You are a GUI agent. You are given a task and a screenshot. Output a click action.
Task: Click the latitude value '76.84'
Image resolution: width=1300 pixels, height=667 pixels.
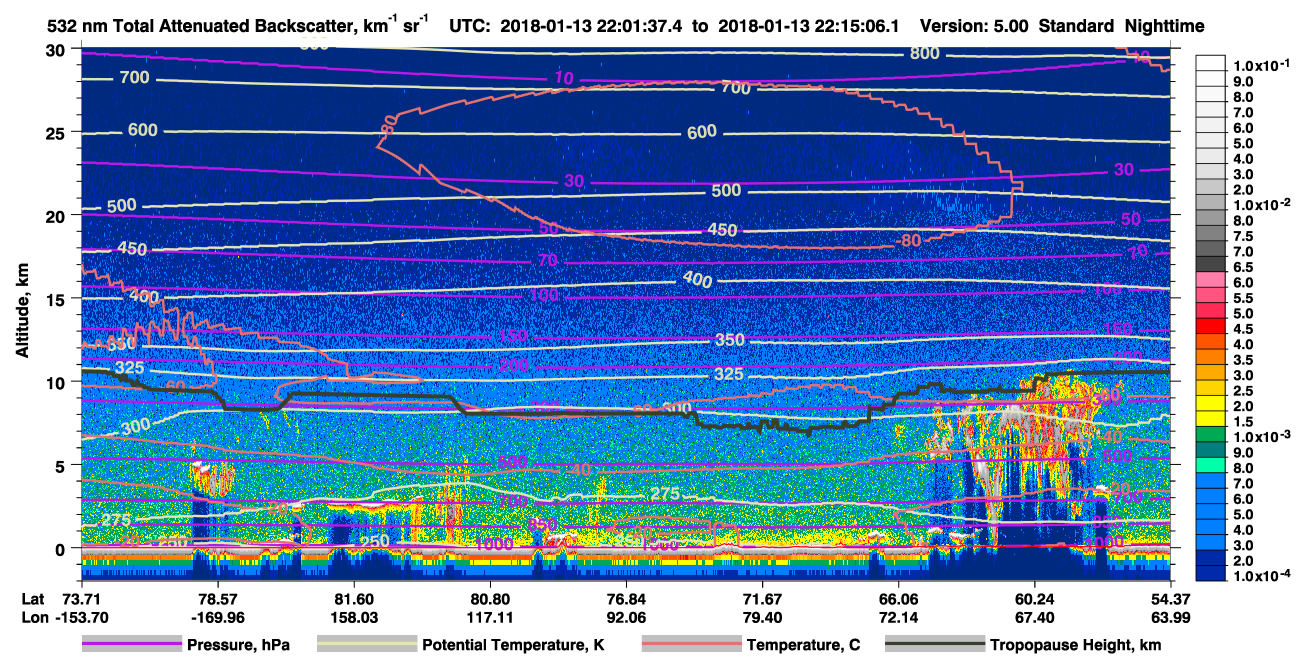point(625,599)
